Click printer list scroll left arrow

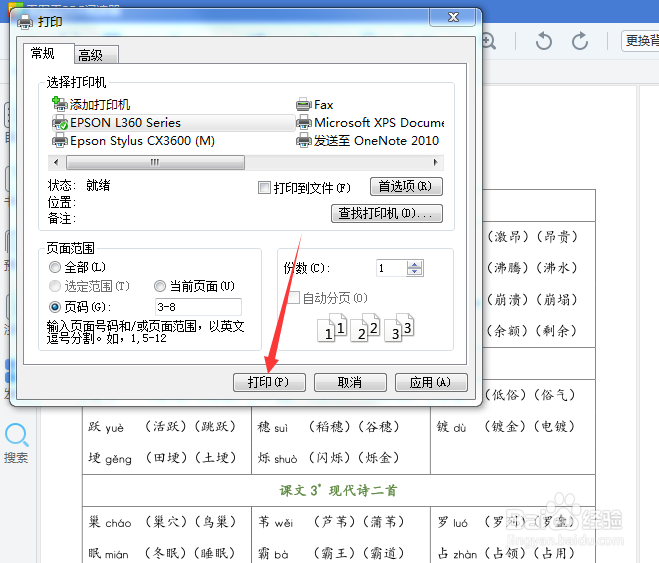56,162
